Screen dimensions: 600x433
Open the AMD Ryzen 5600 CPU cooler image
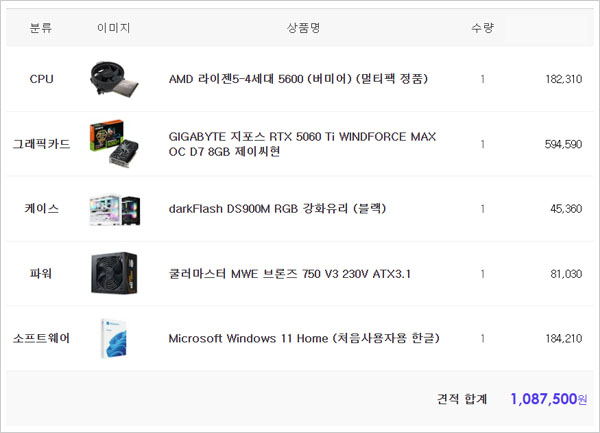pyautogui.click(x=114, y=79)
